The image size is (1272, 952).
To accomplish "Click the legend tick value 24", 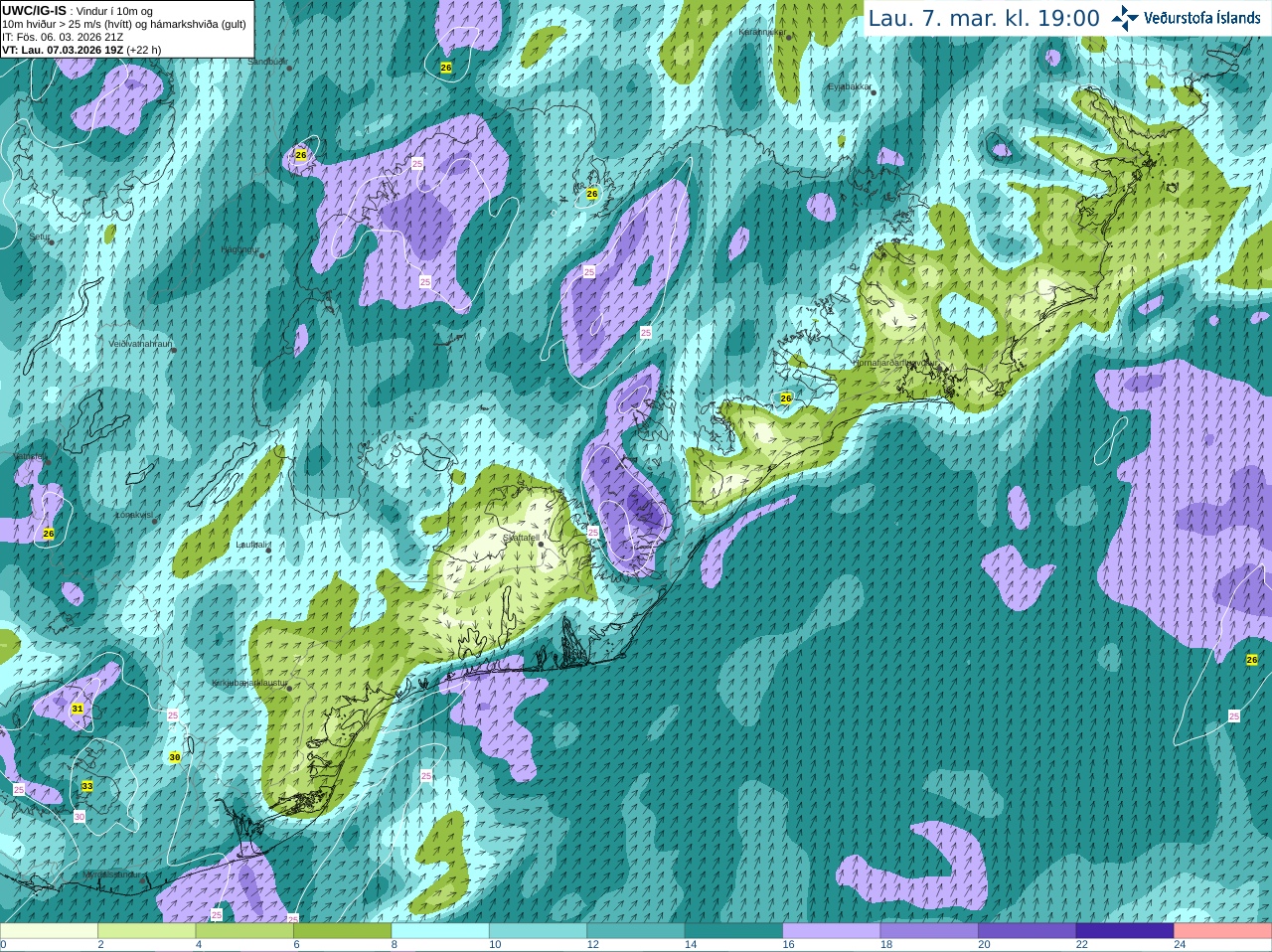I will point(1180,945).
